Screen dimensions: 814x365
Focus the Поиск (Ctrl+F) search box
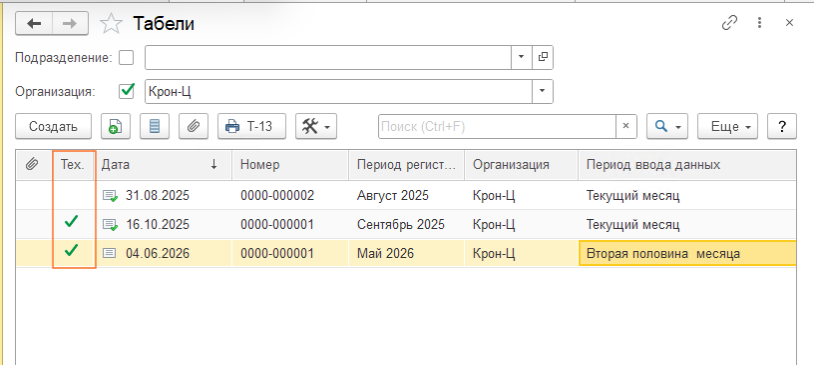pos(497,126)
